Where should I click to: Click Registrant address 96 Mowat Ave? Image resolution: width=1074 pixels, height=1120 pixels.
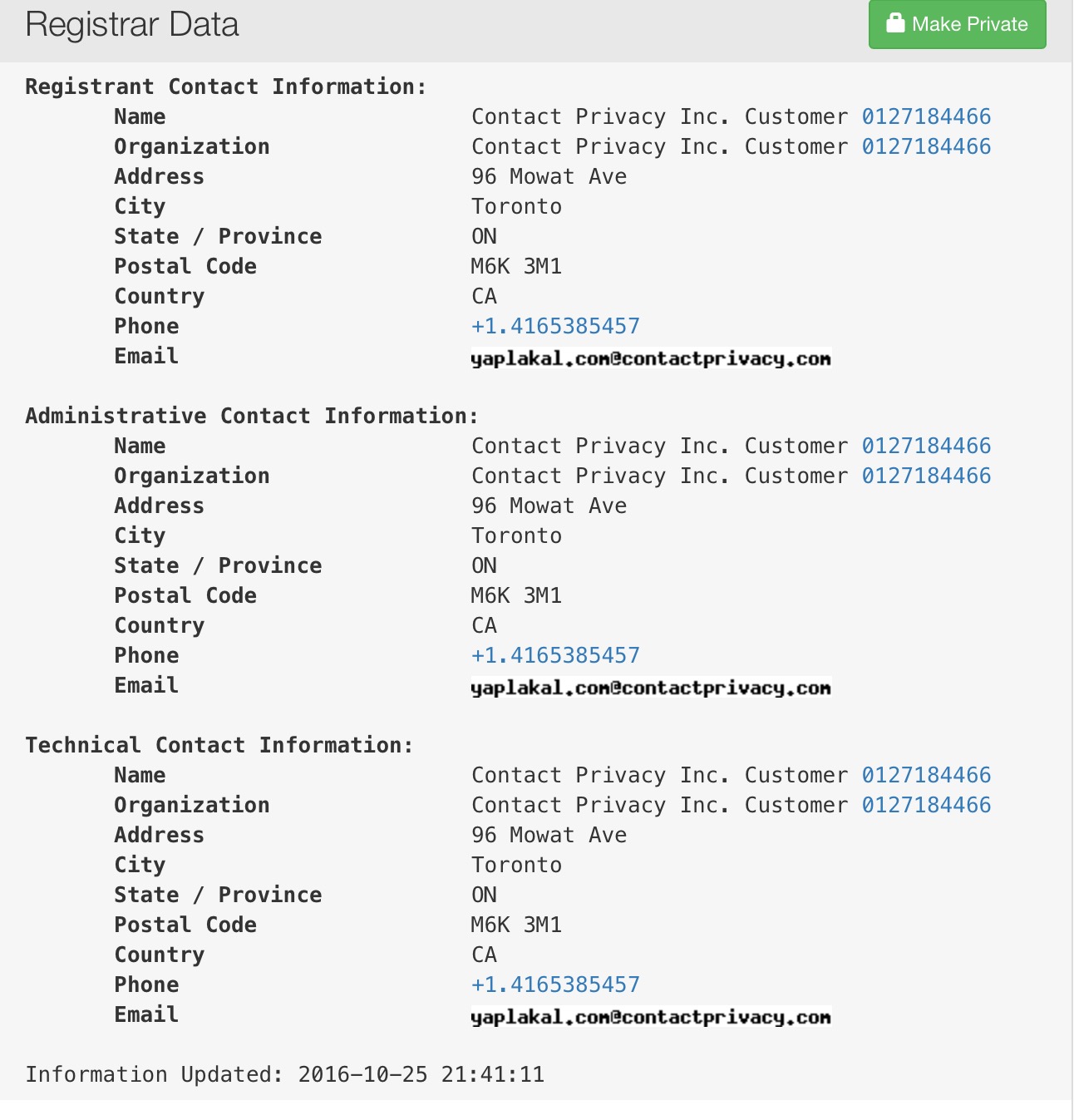point(549,176)
